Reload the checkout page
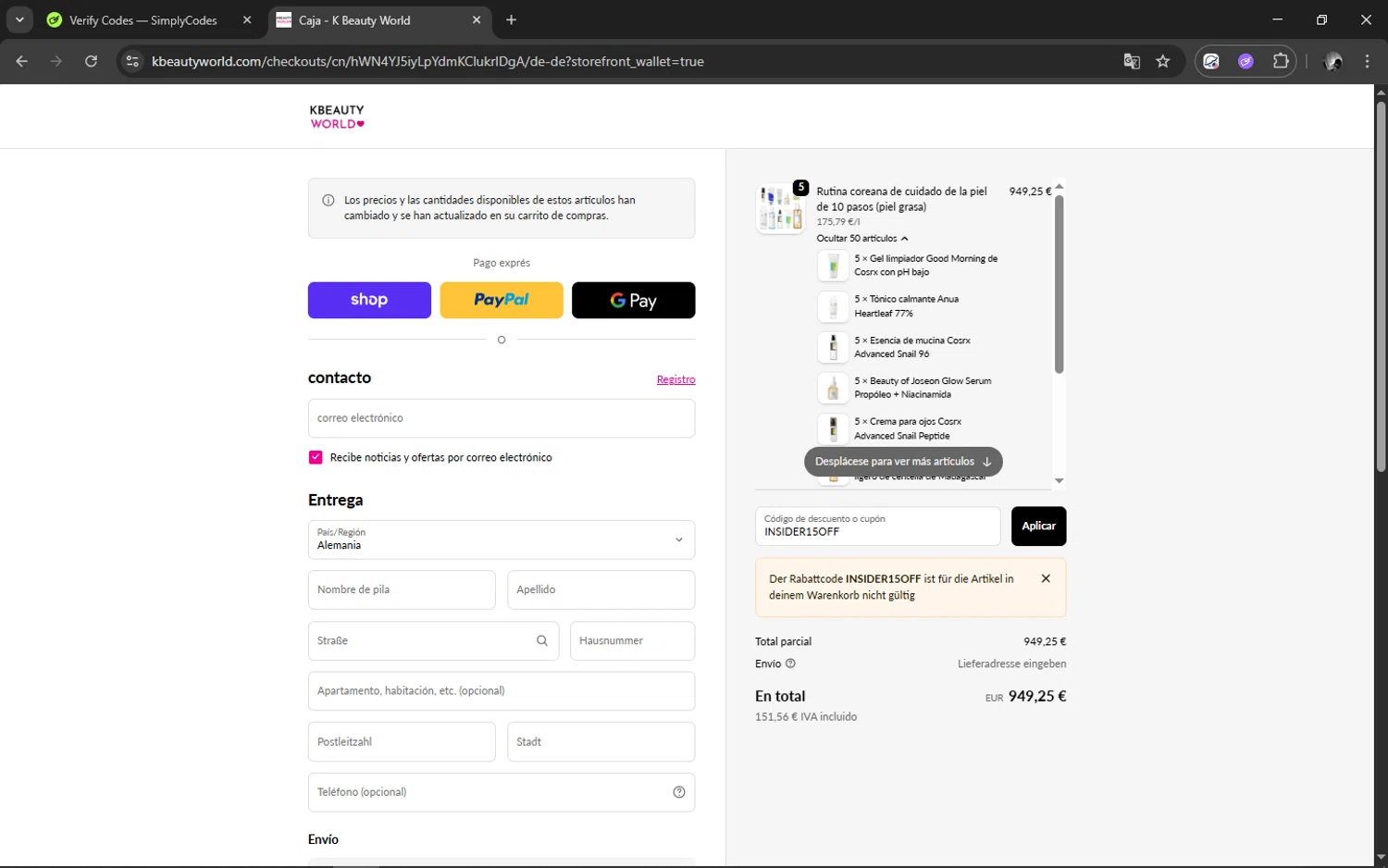 pos(91,61)
